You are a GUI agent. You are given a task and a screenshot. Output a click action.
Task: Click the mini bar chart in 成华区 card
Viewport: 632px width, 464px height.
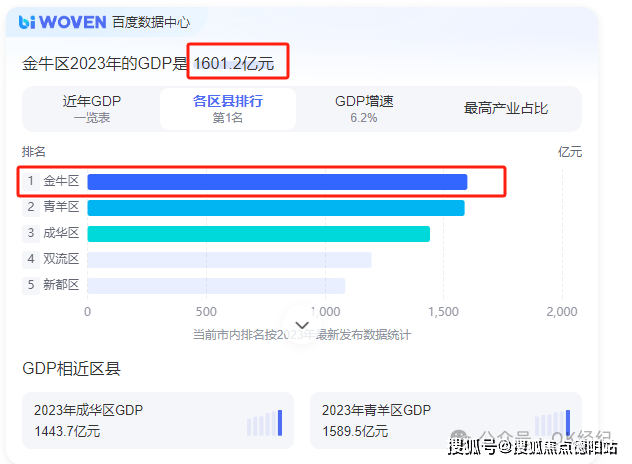tap(264, 422)
